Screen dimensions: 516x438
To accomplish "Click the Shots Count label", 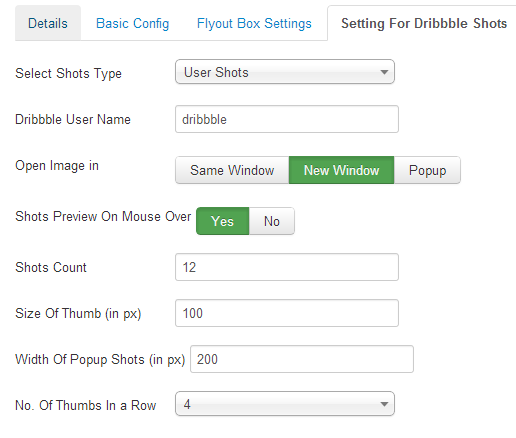I will [x=51, y=267].
